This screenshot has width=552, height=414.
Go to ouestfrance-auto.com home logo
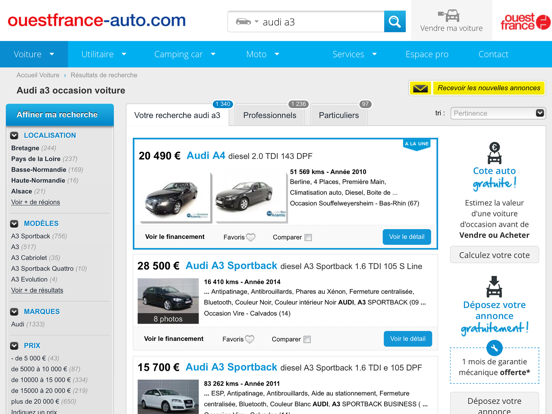click(x=96, y=20)
